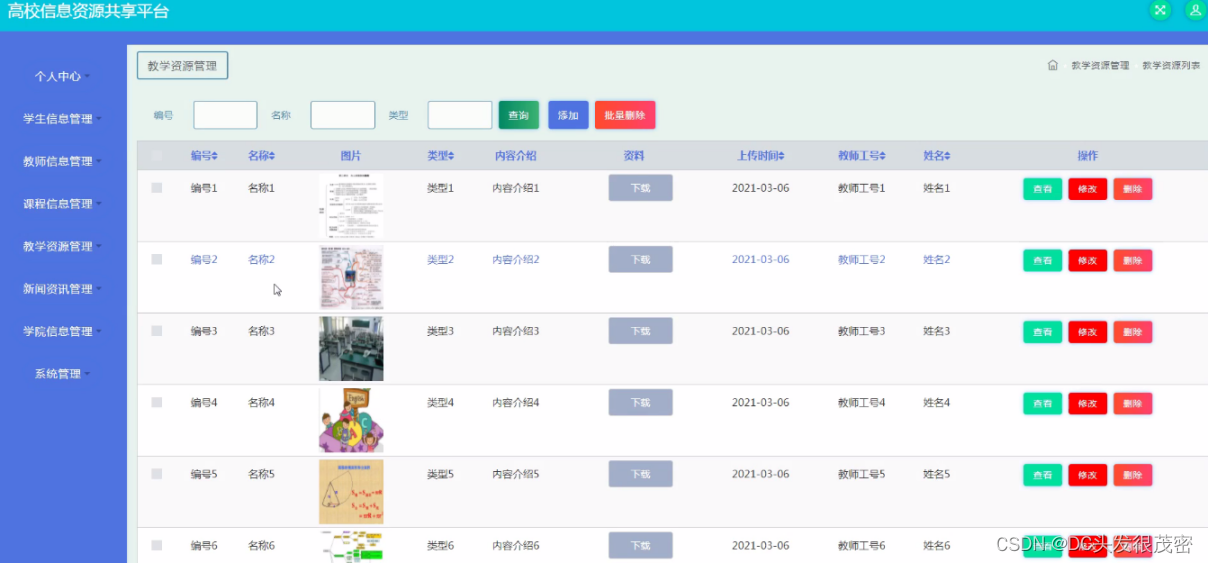Check the box for row 编号4

point(157,402)
